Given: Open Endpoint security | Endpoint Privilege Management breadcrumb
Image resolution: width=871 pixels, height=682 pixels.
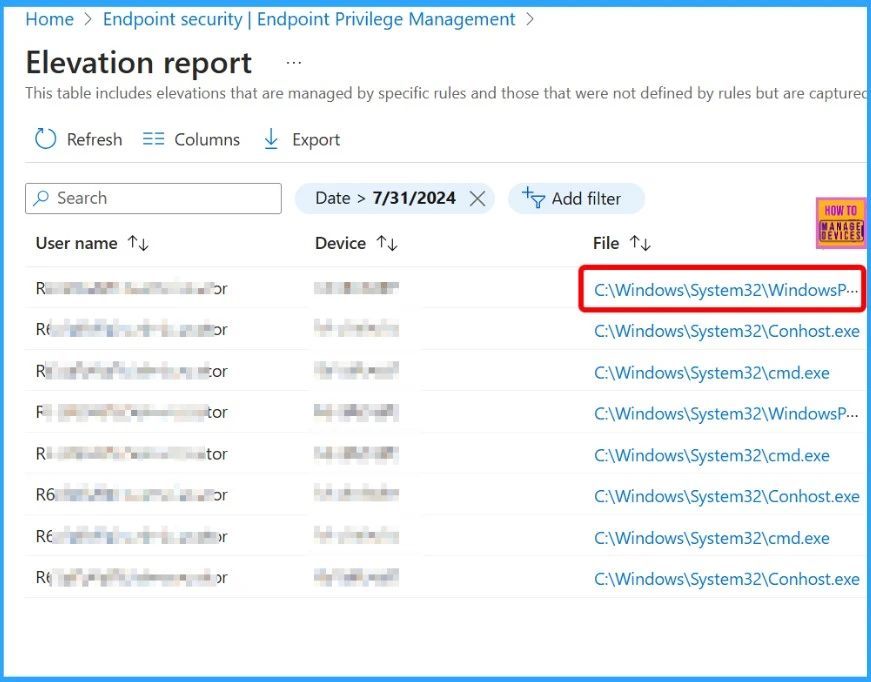Looking at the screenshot, I should point(309,19).
